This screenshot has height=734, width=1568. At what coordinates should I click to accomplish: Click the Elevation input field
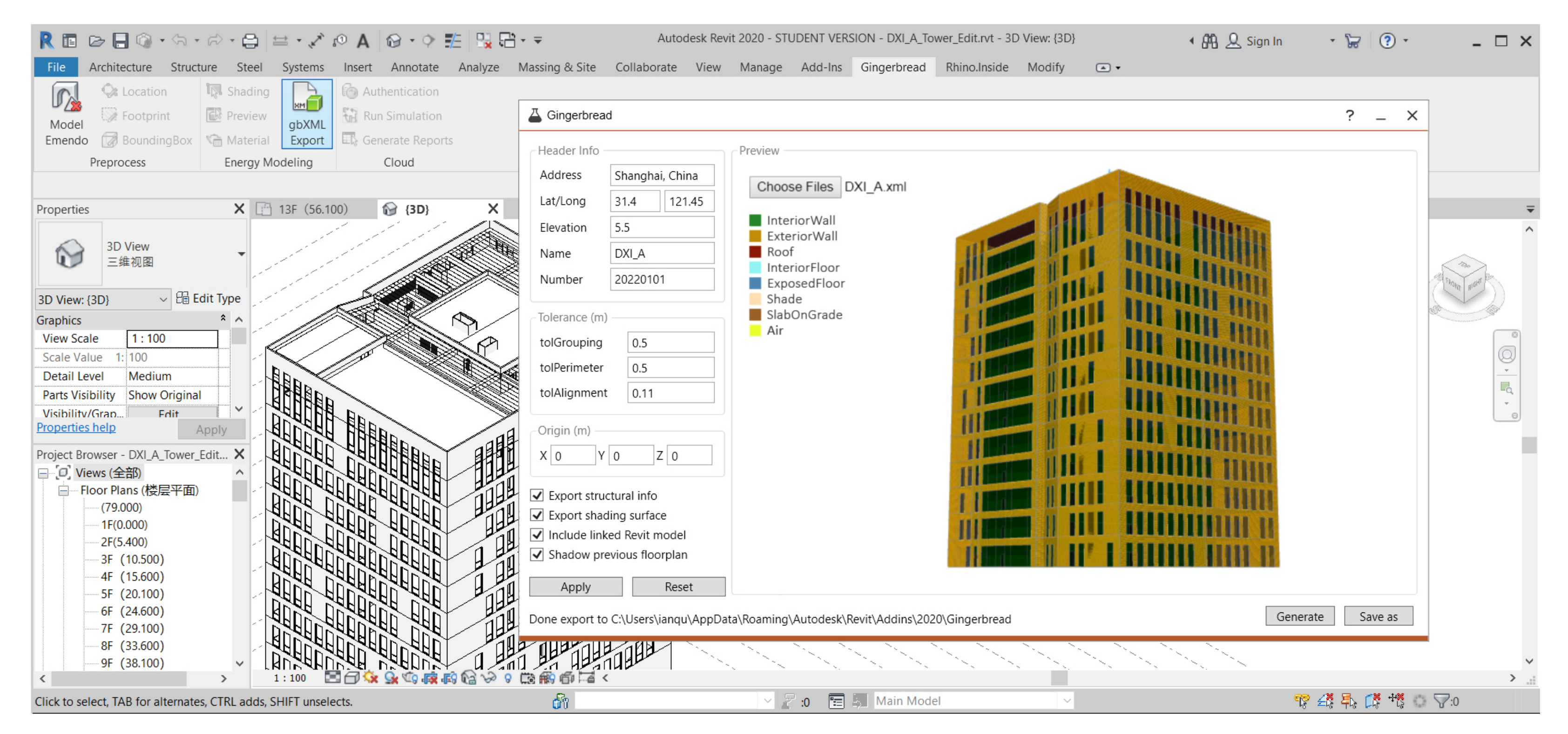tap(662, 227)
